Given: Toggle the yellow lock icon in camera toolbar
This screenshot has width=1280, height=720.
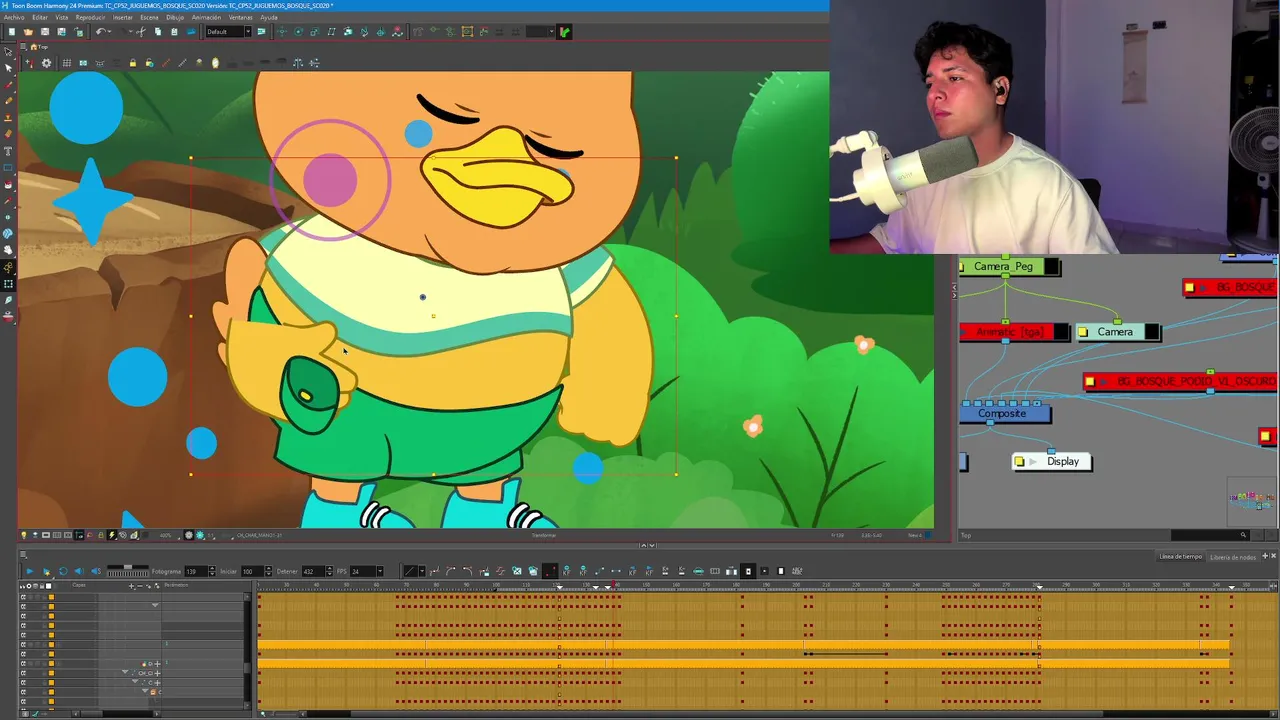Looking at the screenshot, I should (x=133, y=63).
